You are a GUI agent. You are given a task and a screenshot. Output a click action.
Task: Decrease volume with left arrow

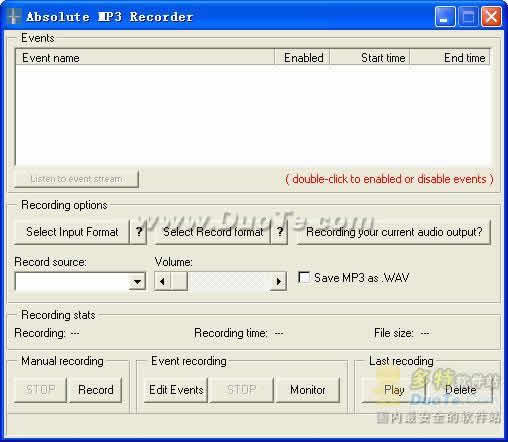tap(163, 282)
